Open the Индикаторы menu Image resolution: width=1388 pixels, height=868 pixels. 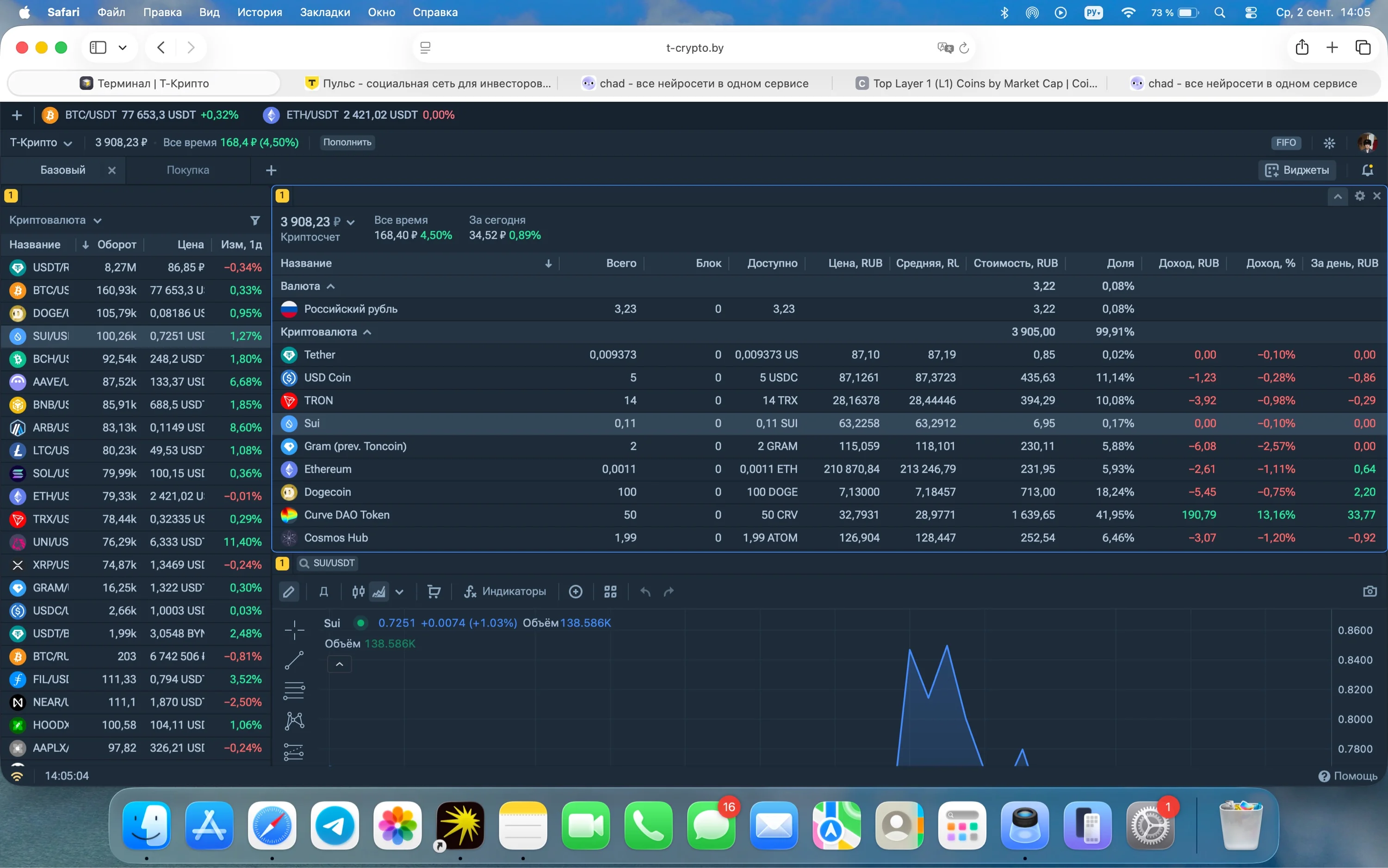click(x=505, y=591)
